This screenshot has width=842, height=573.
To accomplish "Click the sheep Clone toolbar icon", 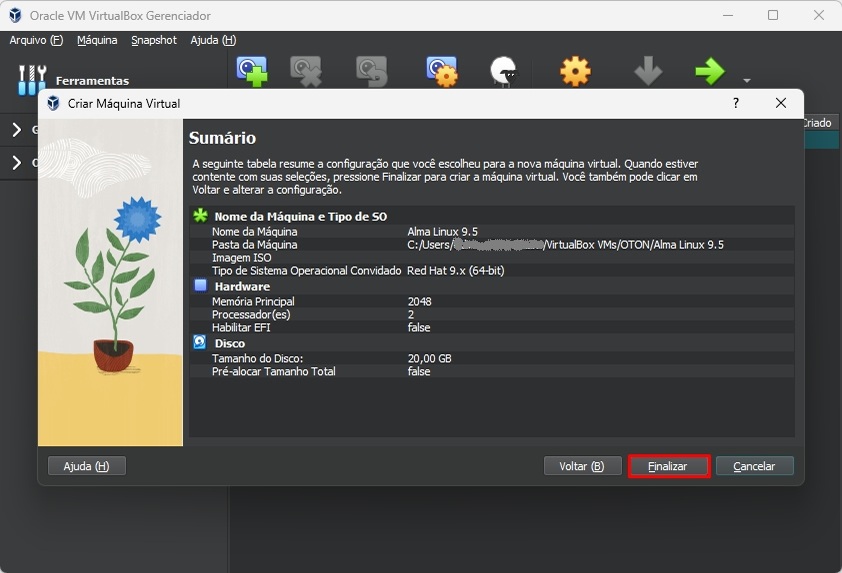I will (504, 71).
